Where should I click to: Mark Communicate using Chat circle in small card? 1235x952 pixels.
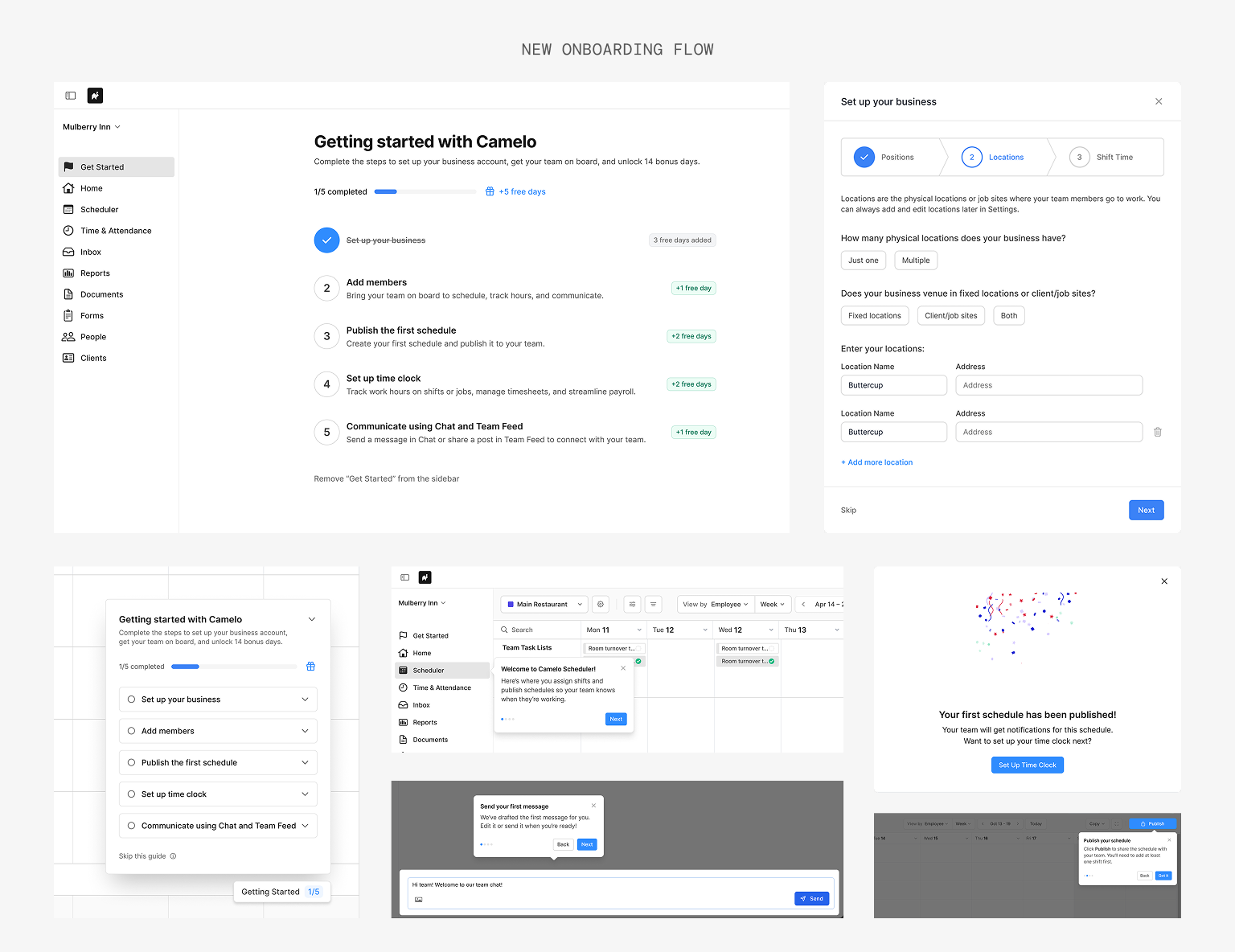click(x=131, y=826)
